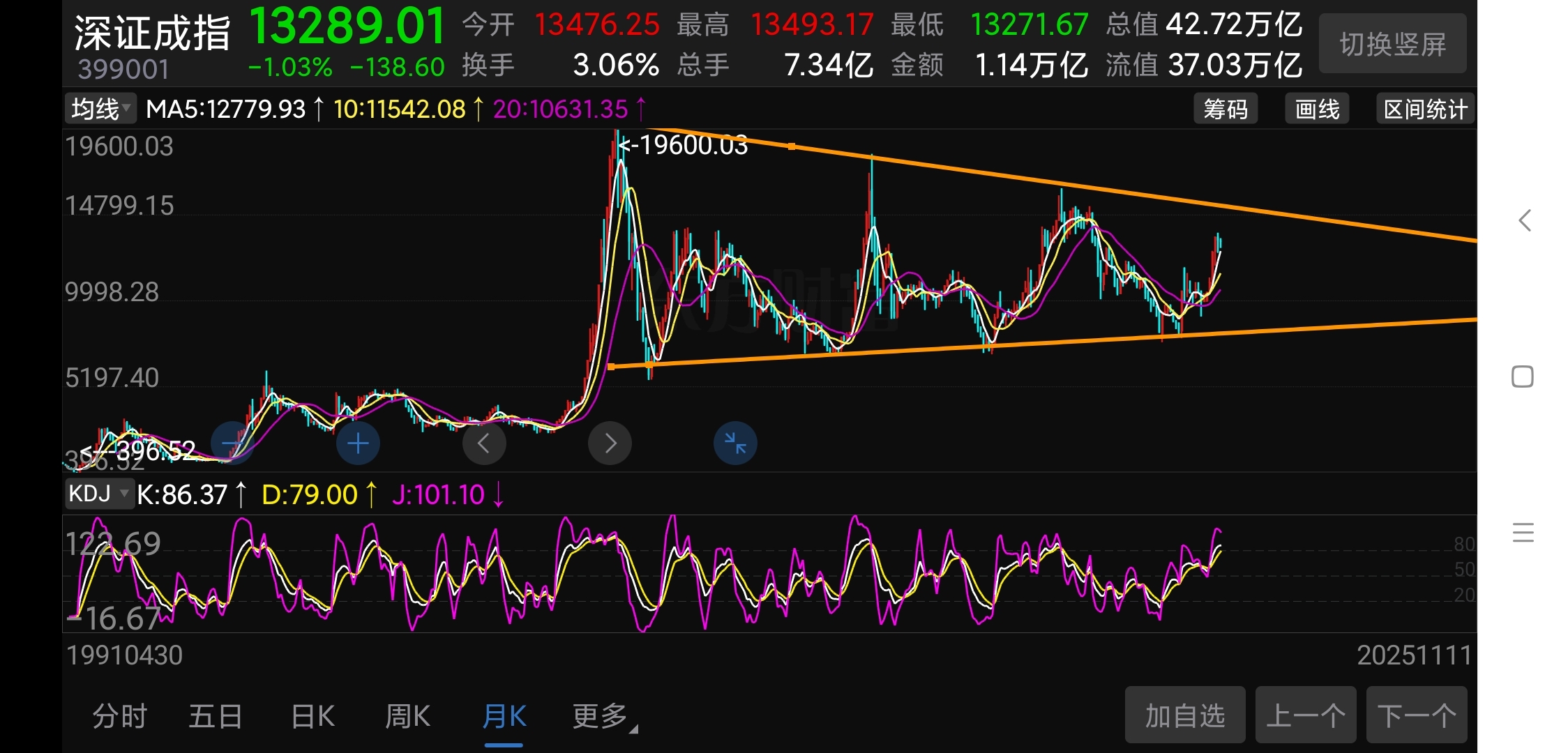Click the zoom-in plus chart button
Image resolution: width=1568 pixels, height=753 pixels.
point(358,443)
